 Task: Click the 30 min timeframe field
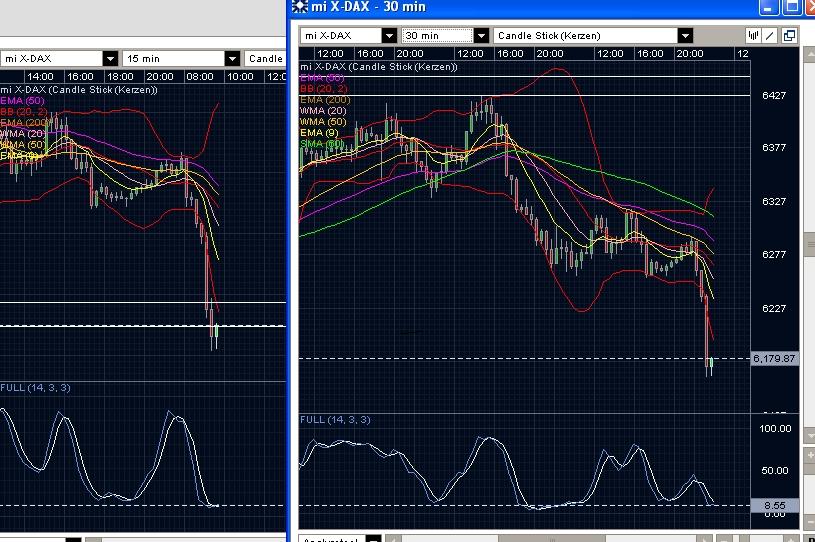tap(437, 35)
